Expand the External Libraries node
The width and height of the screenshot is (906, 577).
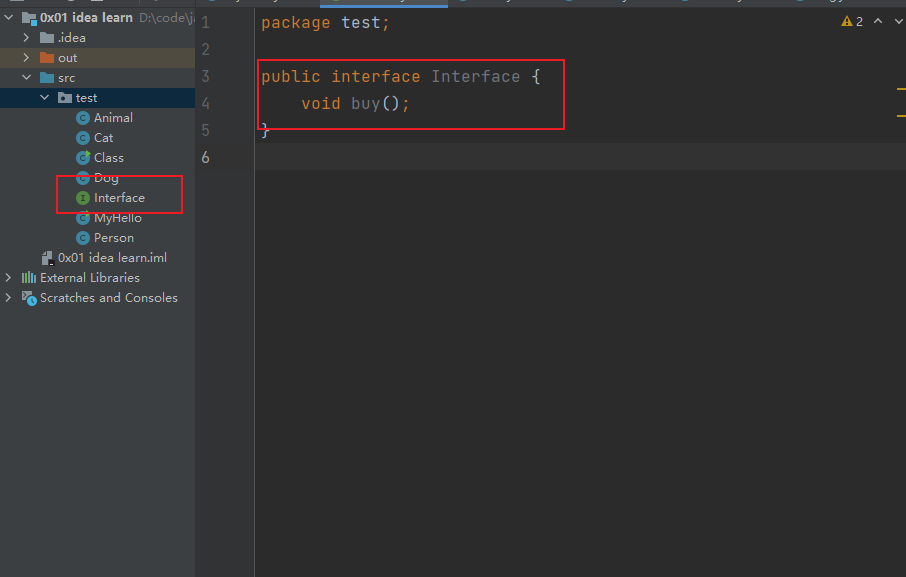click(9, 278)
